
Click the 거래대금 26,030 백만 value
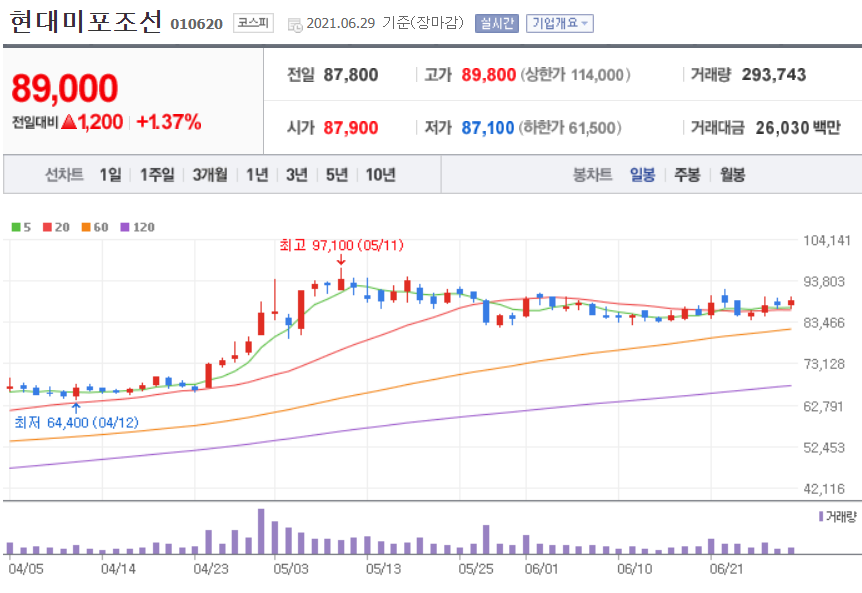click(798, 128)
